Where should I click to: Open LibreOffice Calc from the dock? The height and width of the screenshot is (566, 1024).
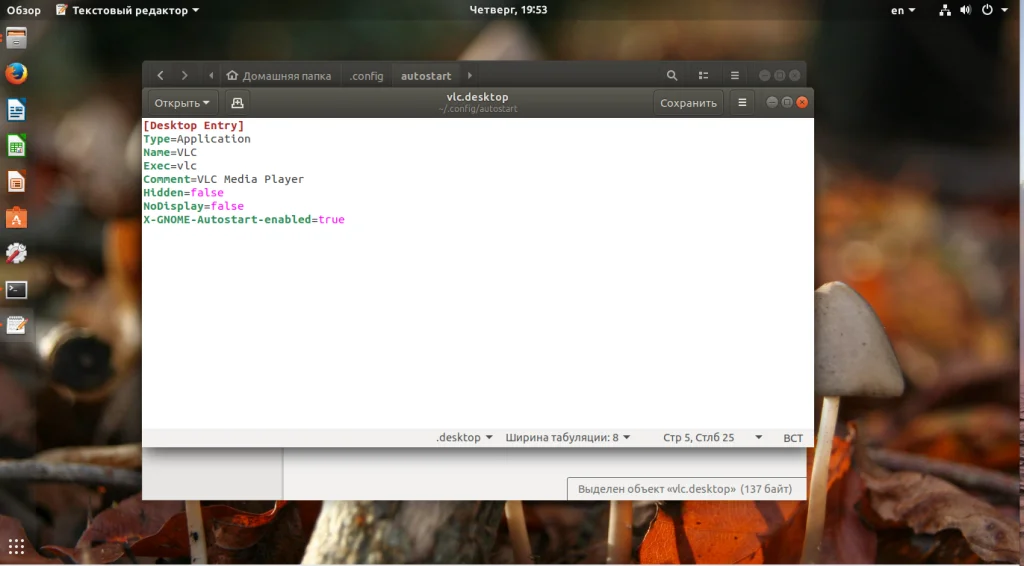coord(16,146)
